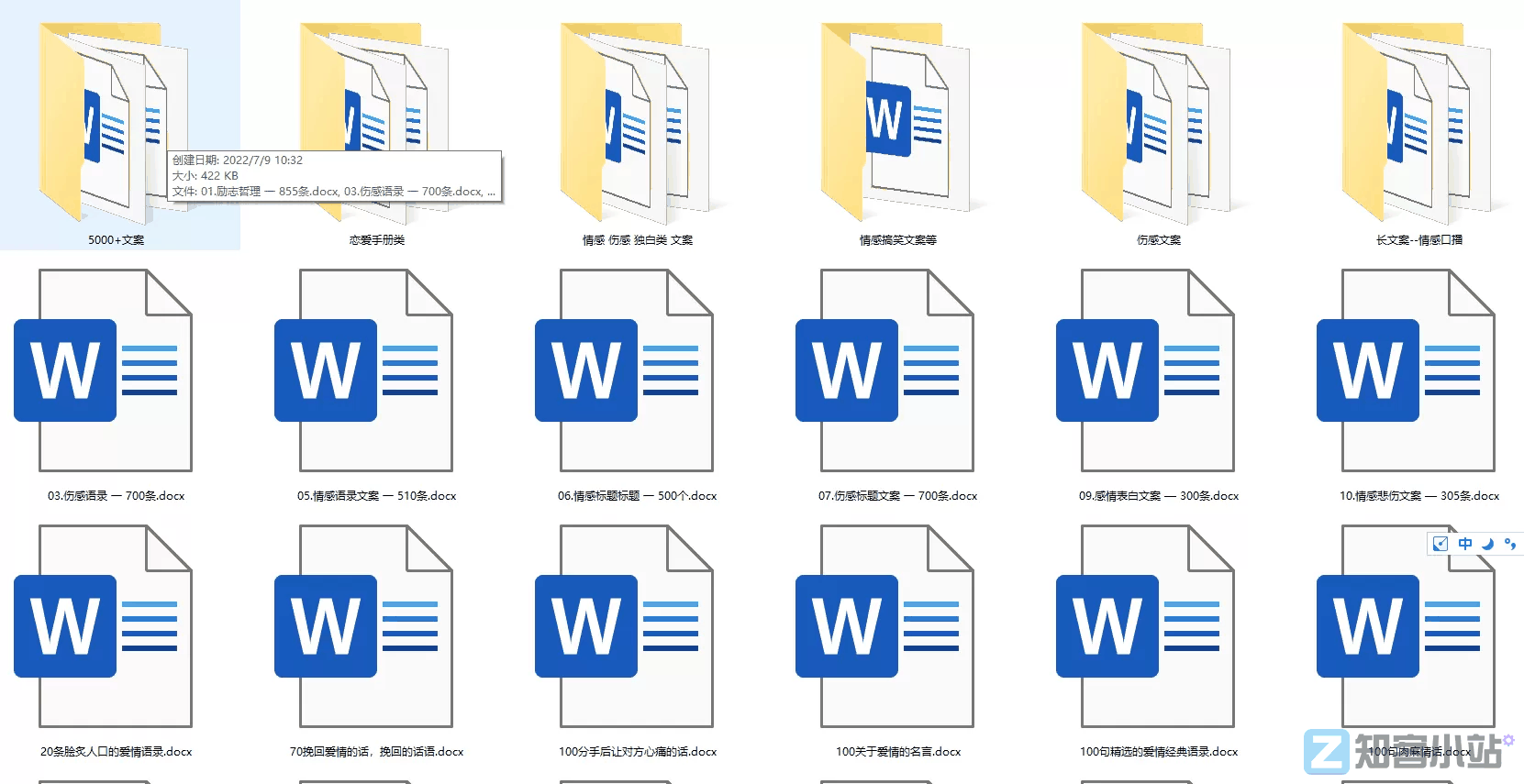Viewport: 1524px width, 784px height.
Task: Toggle the 中 Chinese input mode
Action: pyautogui.click(x=1465, y=544)
